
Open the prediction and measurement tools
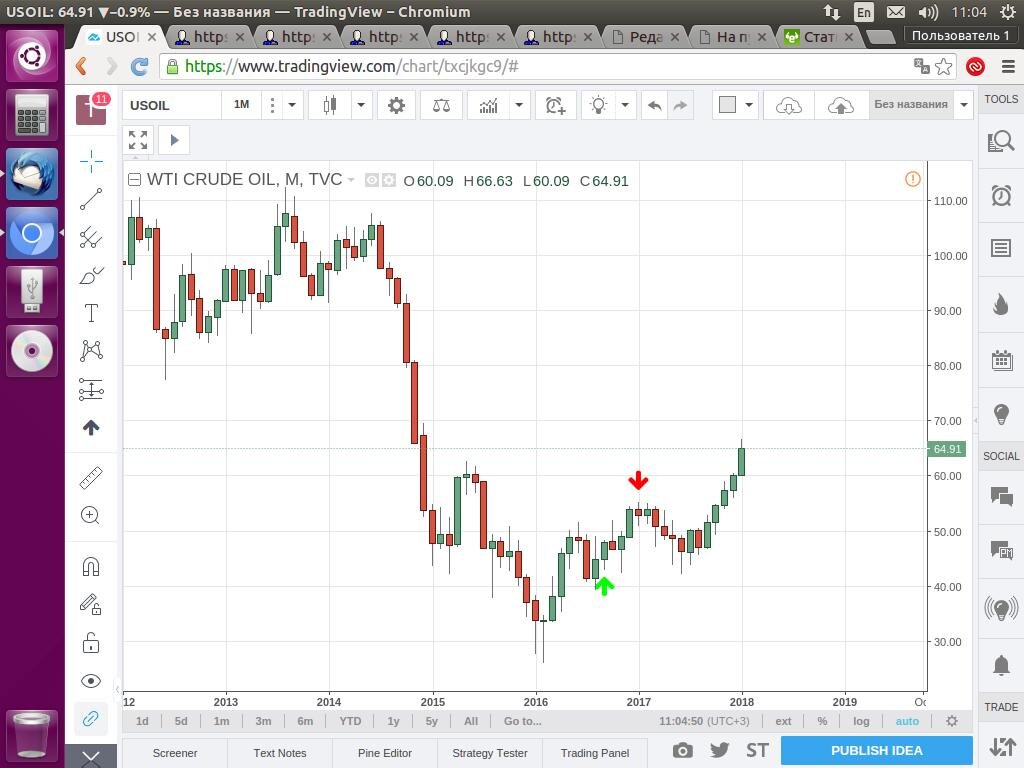point(91,389)
